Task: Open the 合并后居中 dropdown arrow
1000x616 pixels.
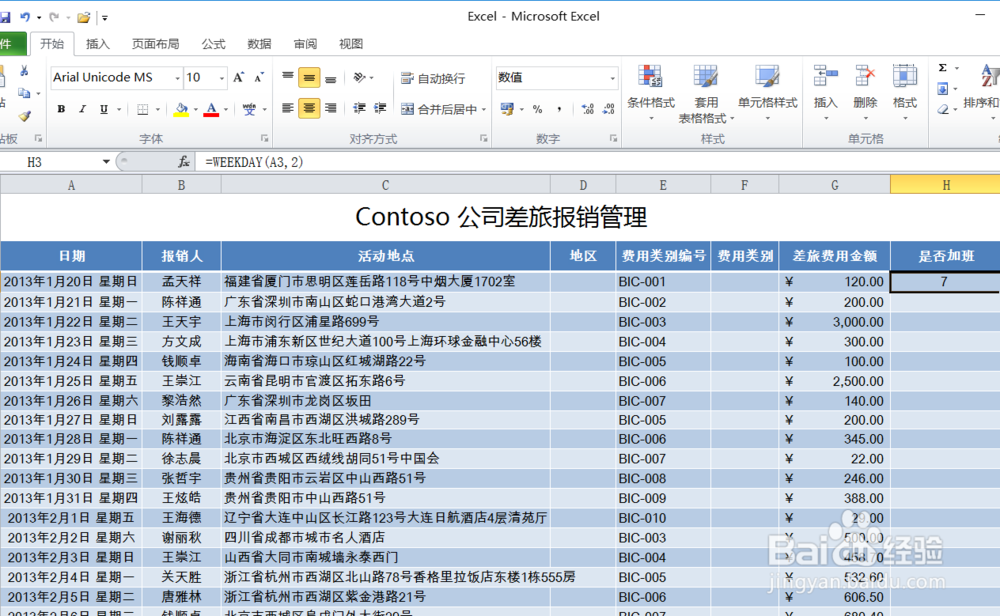Action: coord(484,110)
